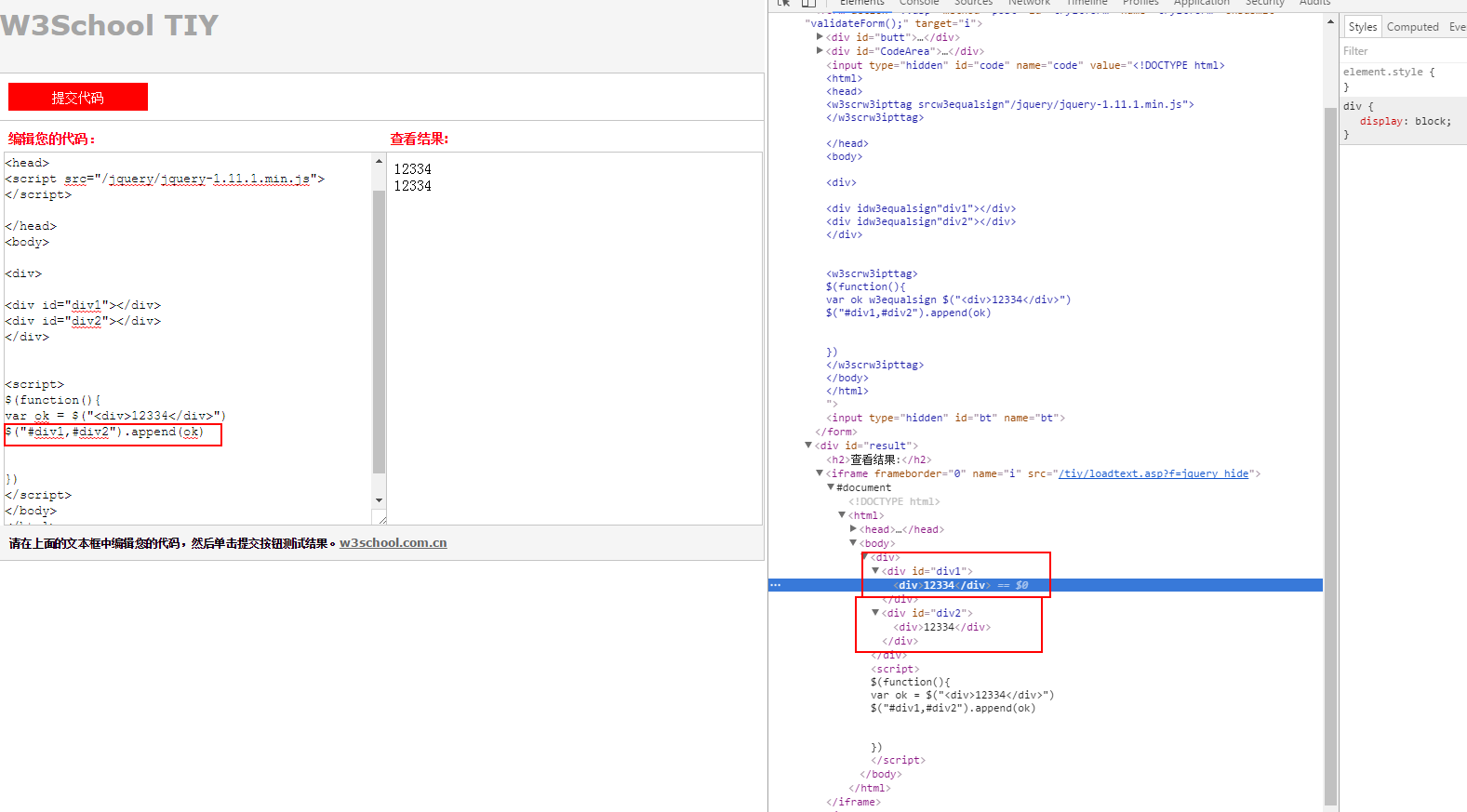Expand the iframe's collapsed head node
1467x812 pixels.
(x=853, y=529)
